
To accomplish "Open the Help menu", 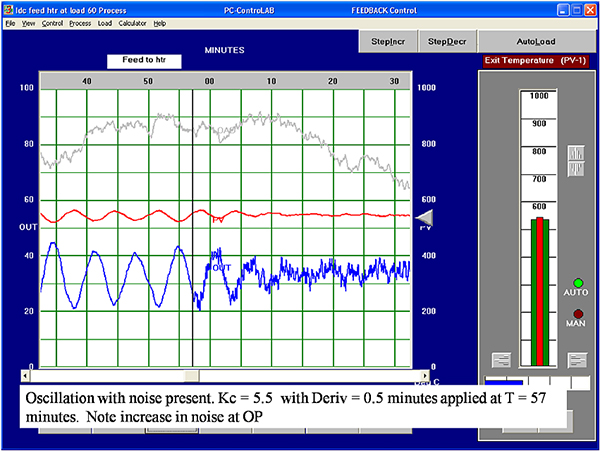I will [x=160, y=23].
